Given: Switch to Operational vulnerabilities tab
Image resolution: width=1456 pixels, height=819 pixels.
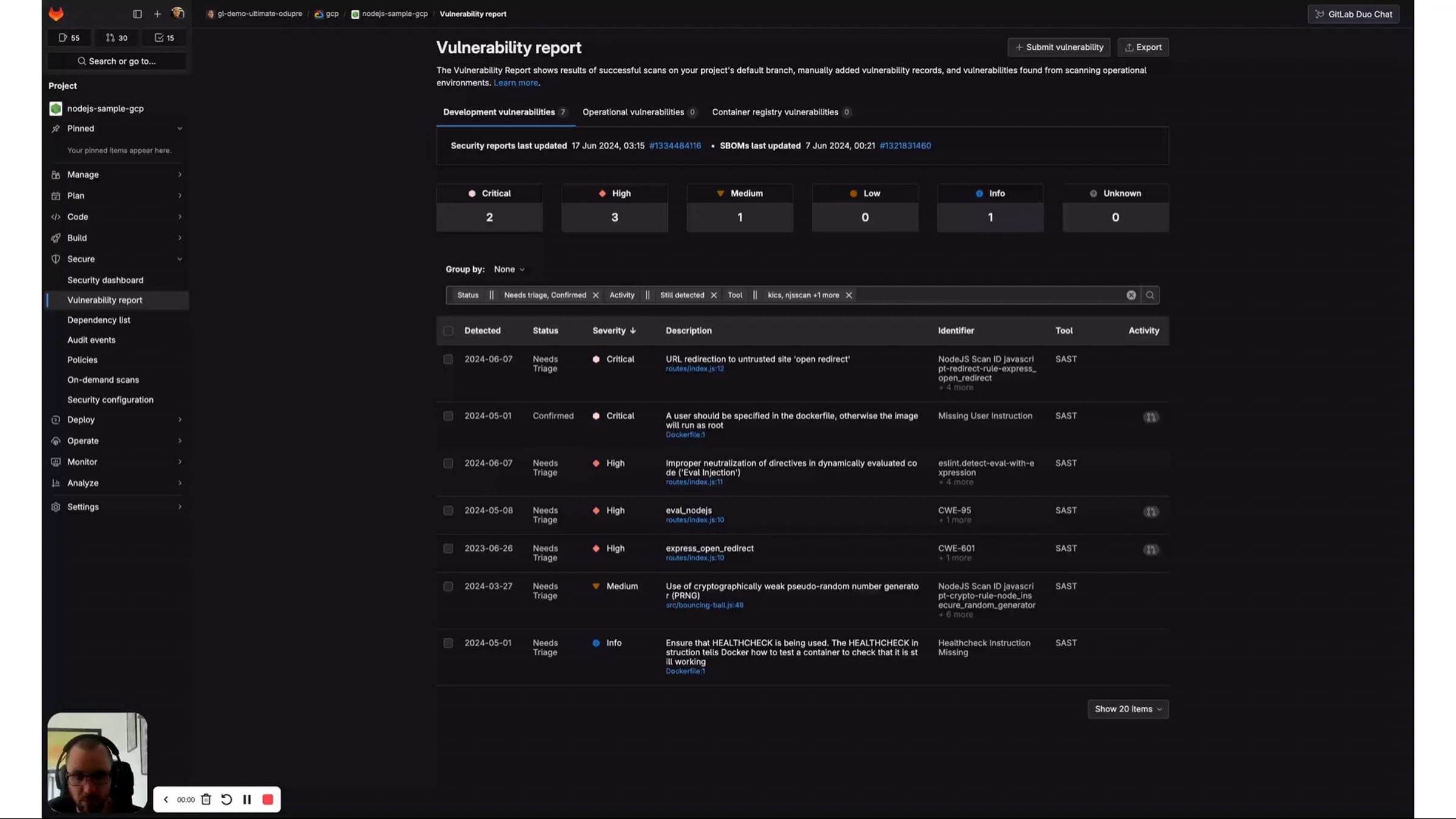Looking at the screenshot, I should tap(633, 112).
